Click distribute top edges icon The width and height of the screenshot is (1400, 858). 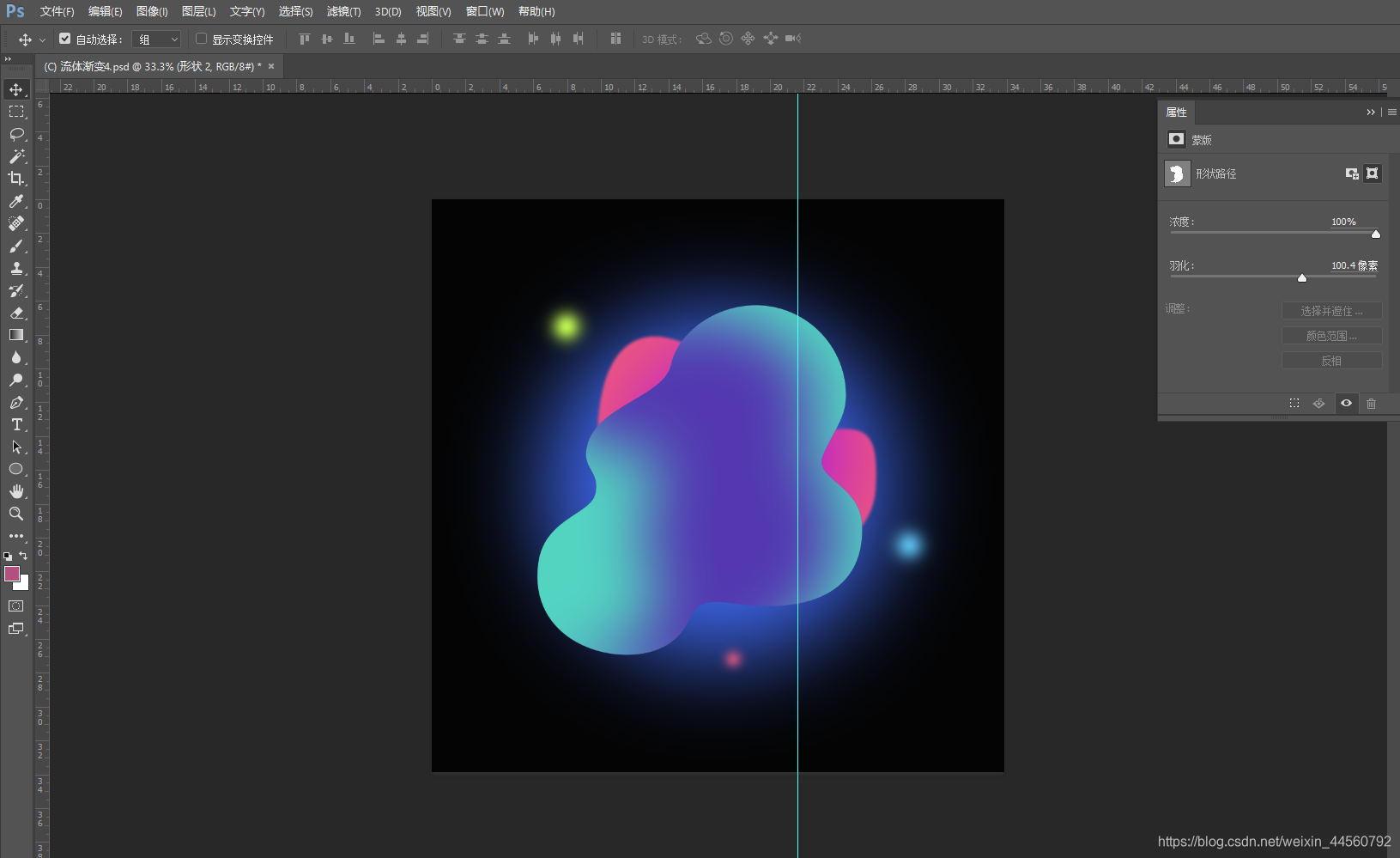459,39
